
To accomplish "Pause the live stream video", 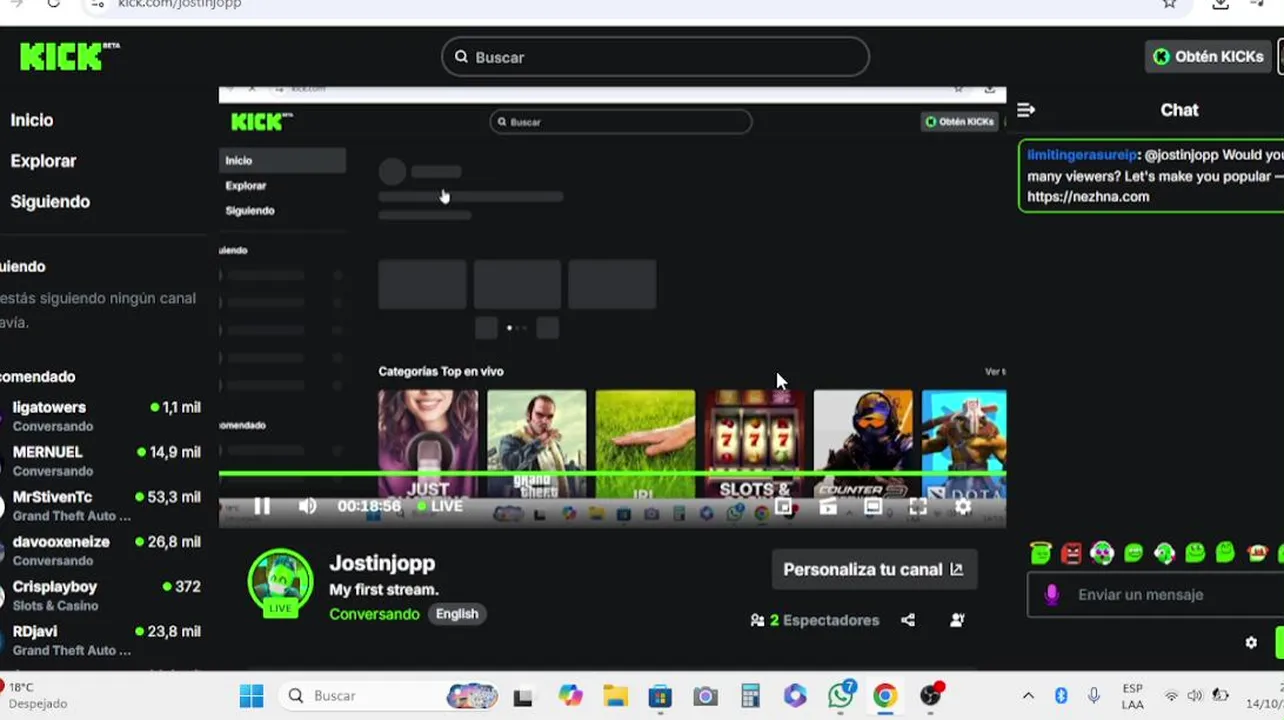I will (x=262, y=506).
